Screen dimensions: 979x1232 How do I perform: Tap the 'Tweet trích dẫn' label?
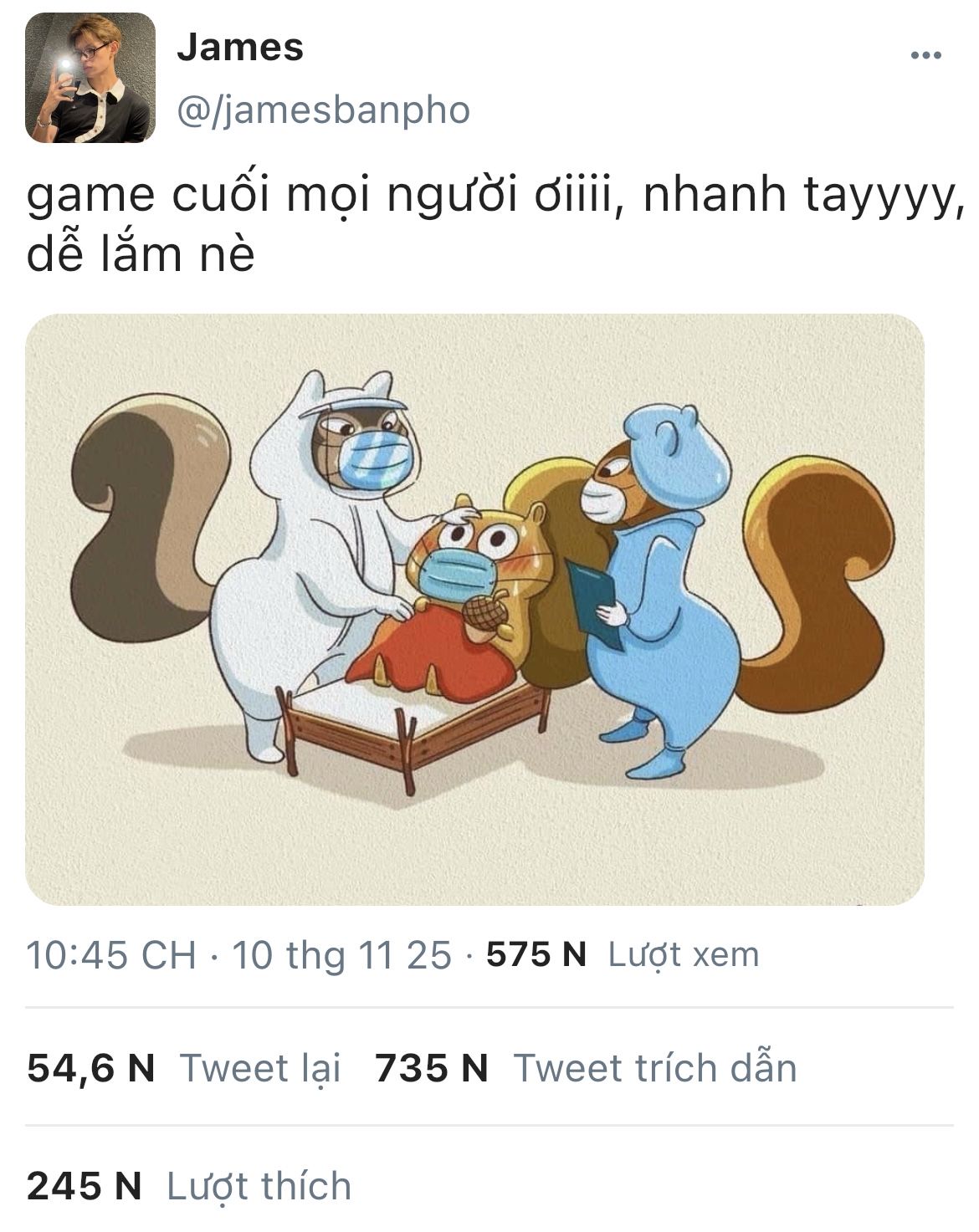(655, 1068)
